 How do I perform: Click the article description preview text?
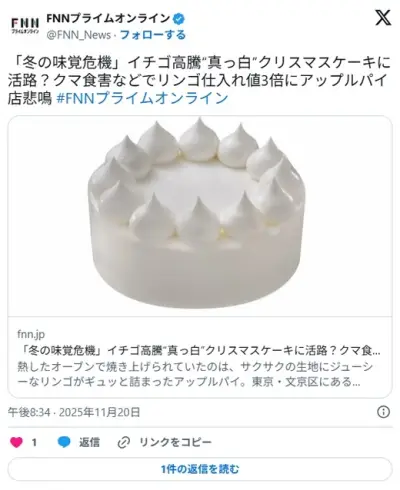click(x=195, y=374)
